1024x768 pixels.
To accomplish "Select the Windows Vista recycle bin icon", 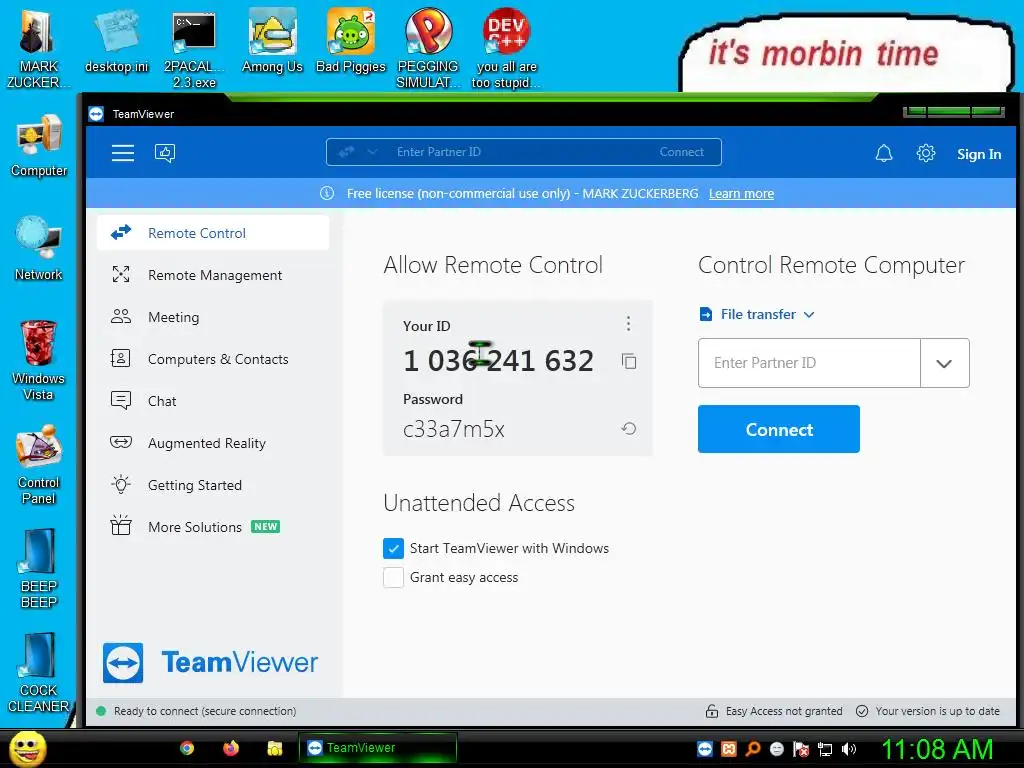I will (x=39, y=360).
